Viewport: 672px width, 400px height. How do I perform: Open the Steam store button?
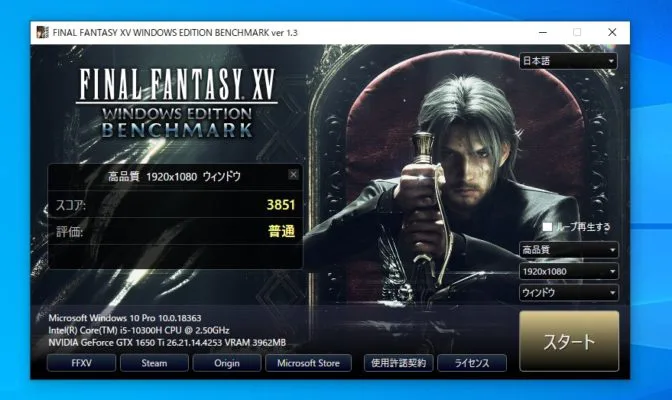point(154,363)
